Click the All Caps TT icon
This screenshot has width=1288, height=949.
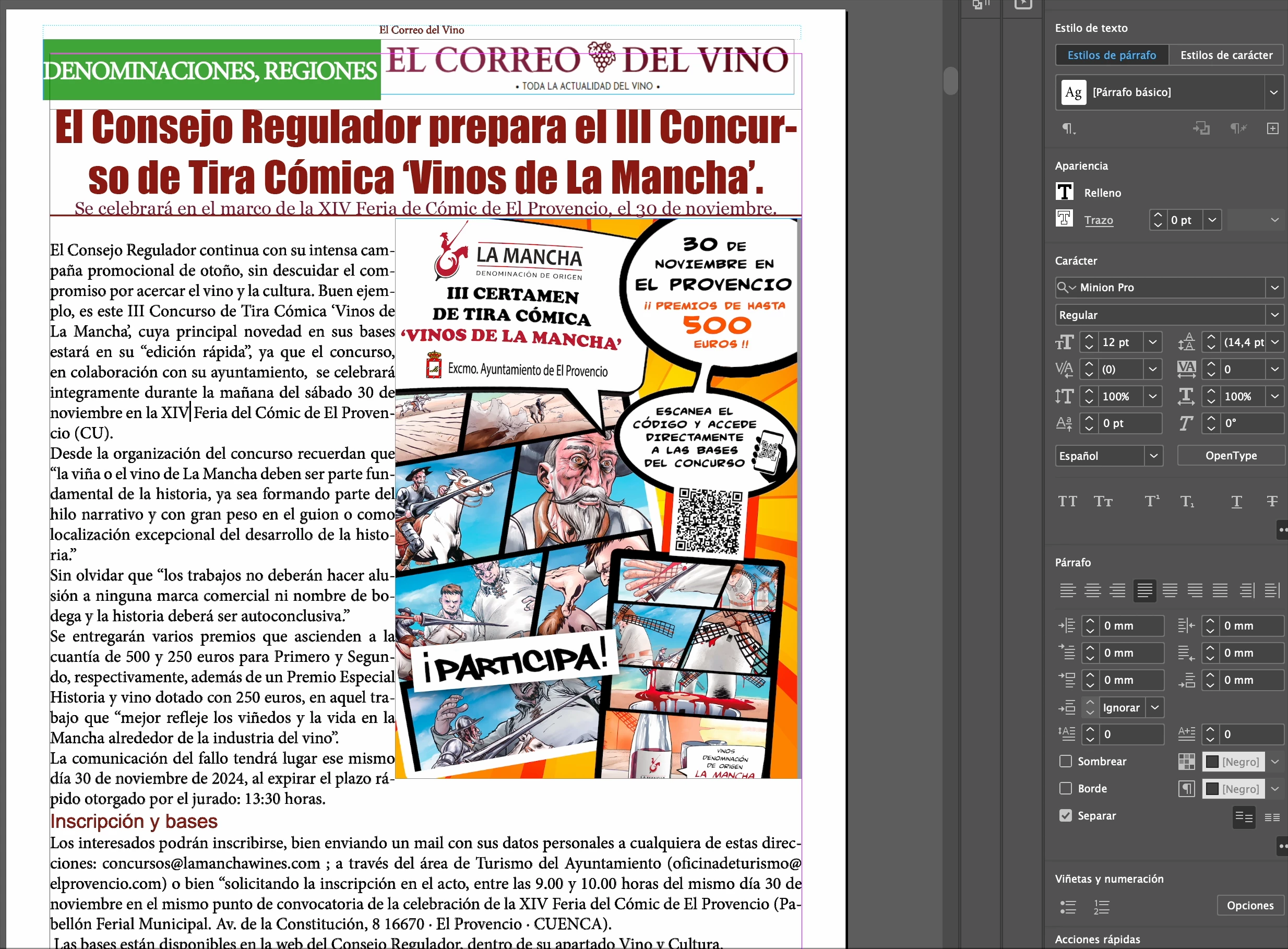click(x=1067, y=502)
